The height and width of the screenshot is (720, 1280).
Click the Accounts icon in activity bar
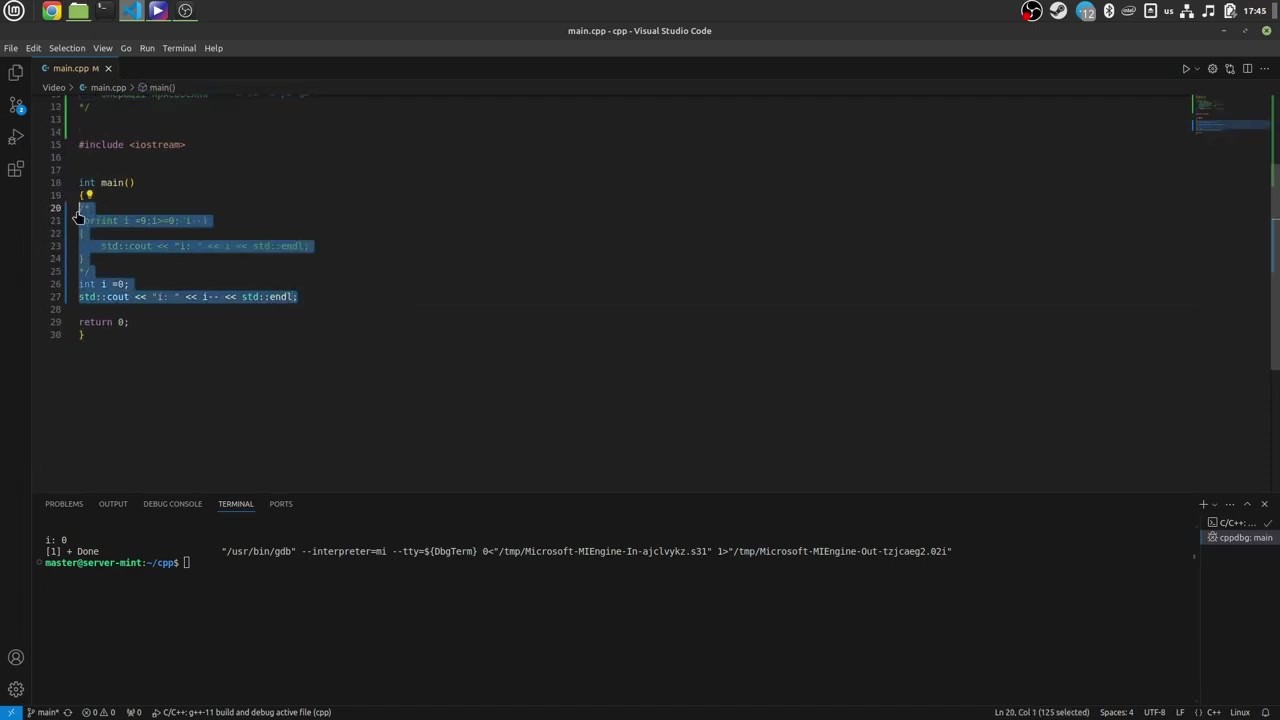[16, 657]
